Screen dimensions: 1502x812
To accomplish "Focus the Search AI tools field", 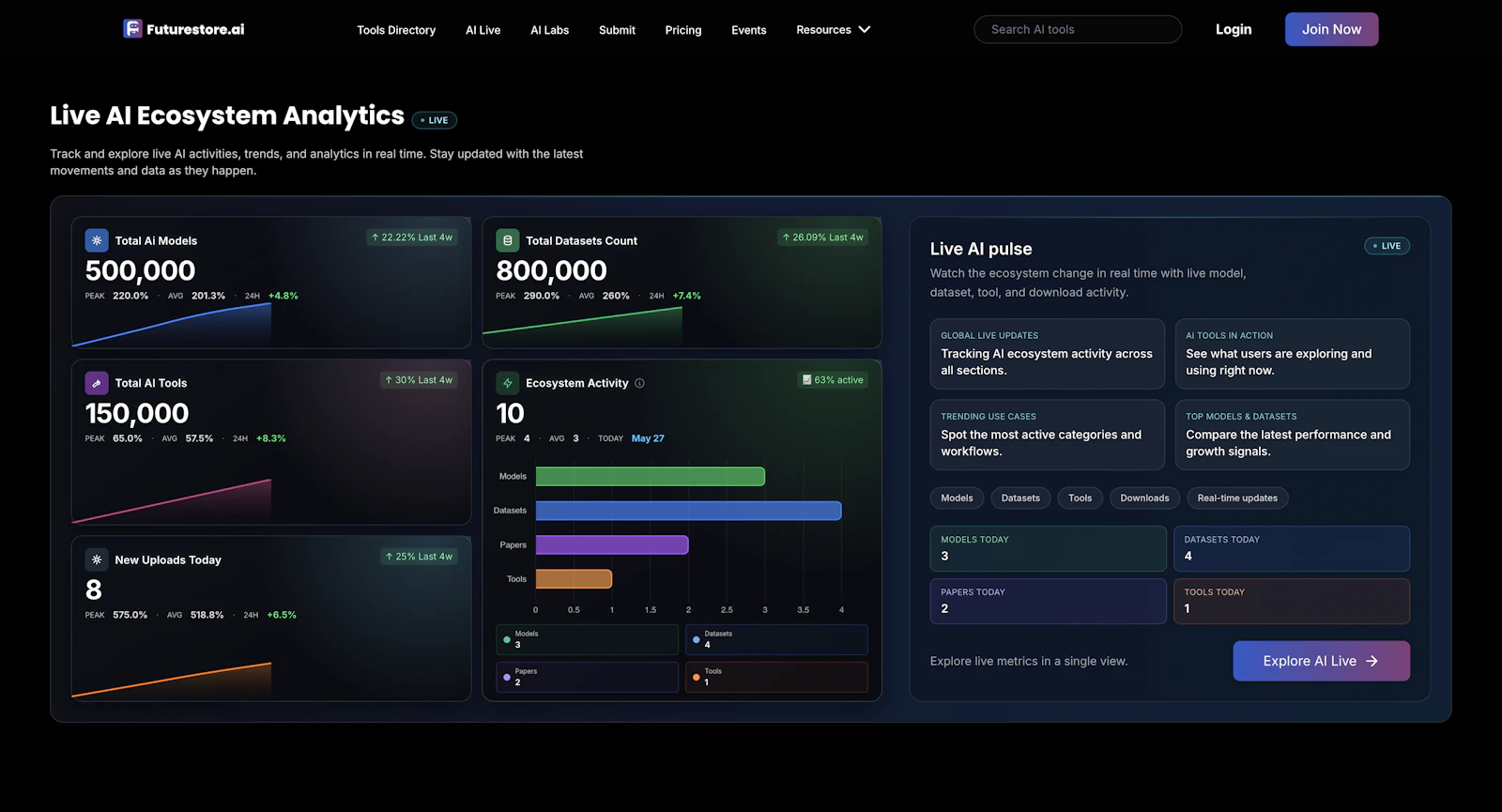I will click(x=1078, y=29).
